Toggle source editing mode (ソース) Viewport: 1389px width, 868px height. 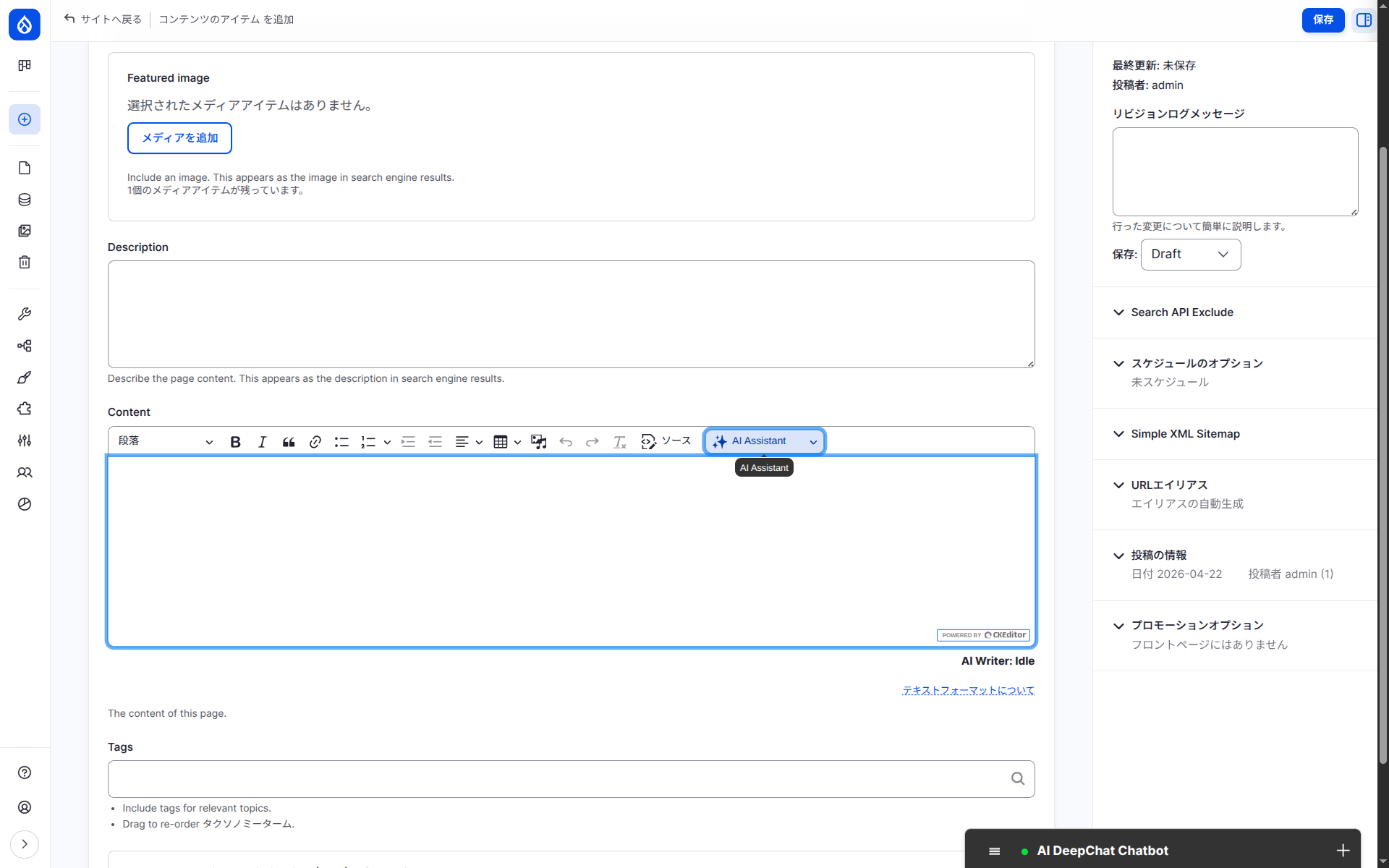tap(666, 441)
